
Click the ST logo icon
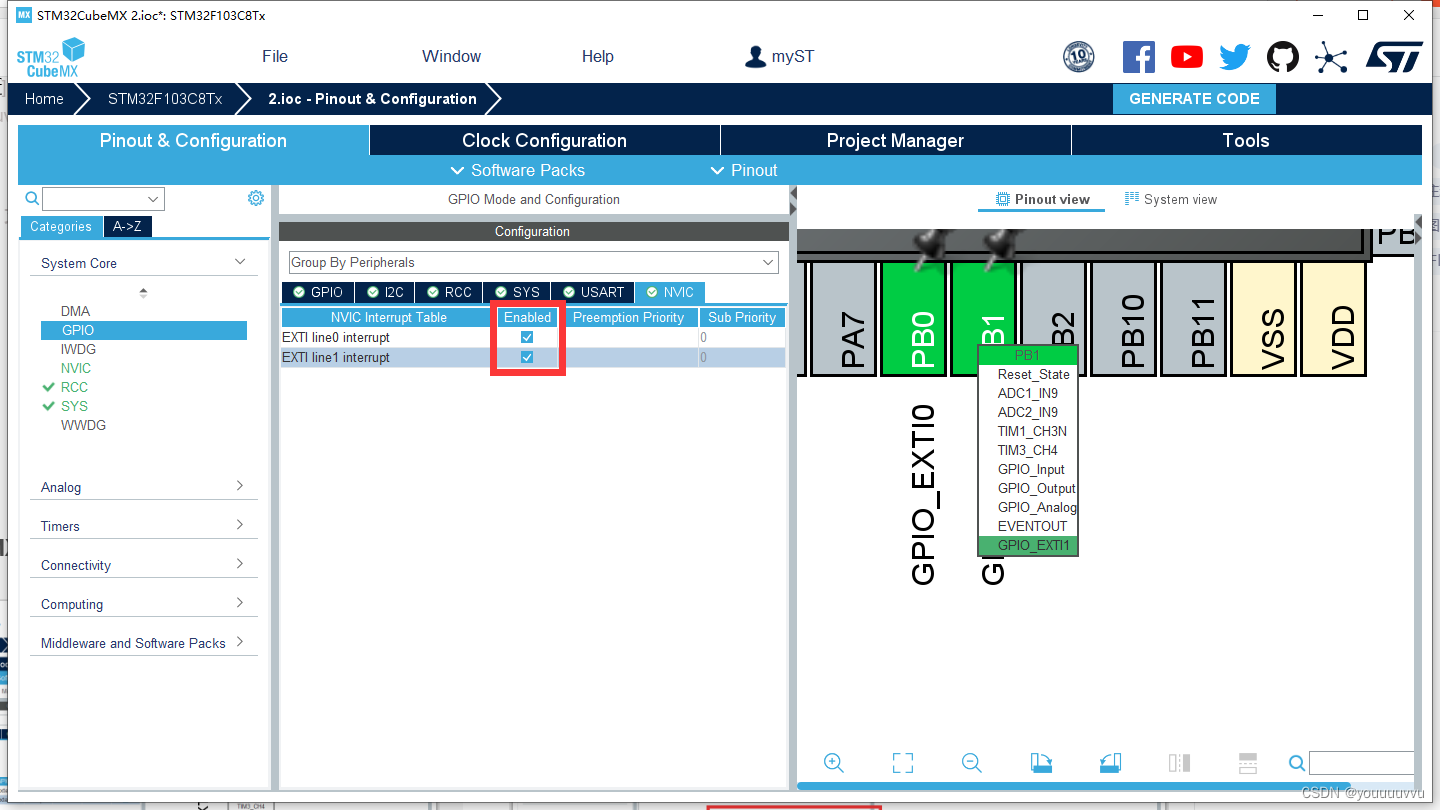click(1394, 57)
